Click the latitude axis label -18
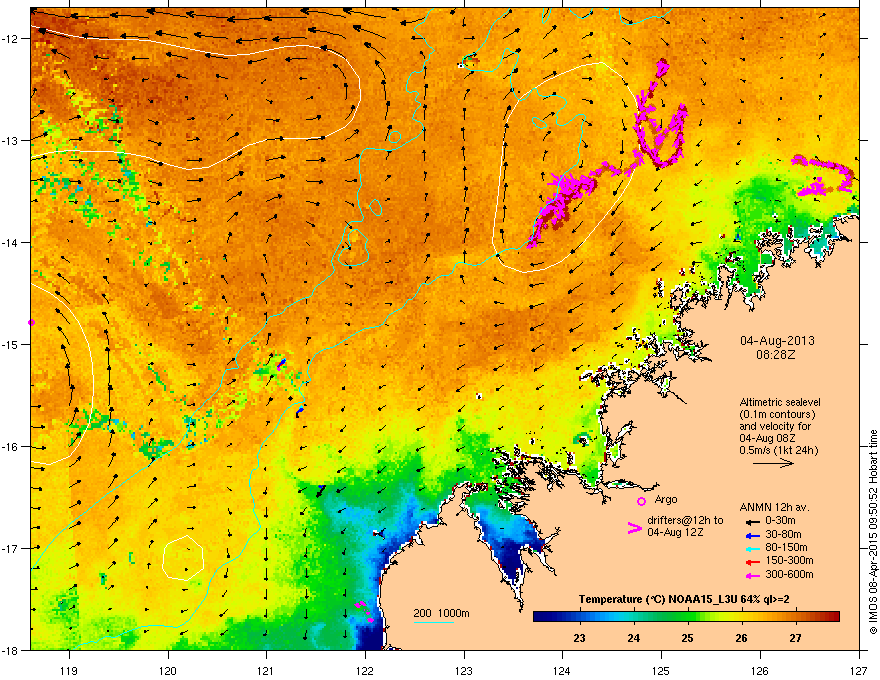Screen dimensions: 880x680 pos(11,650)
